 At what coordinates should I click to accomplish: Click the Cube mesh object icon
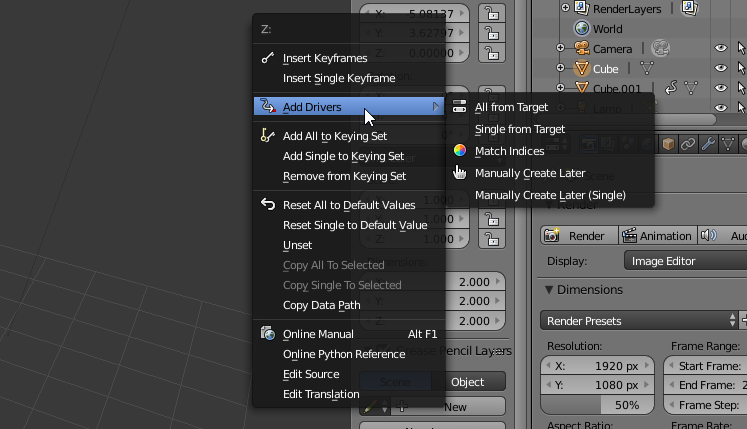coord(582,69)
